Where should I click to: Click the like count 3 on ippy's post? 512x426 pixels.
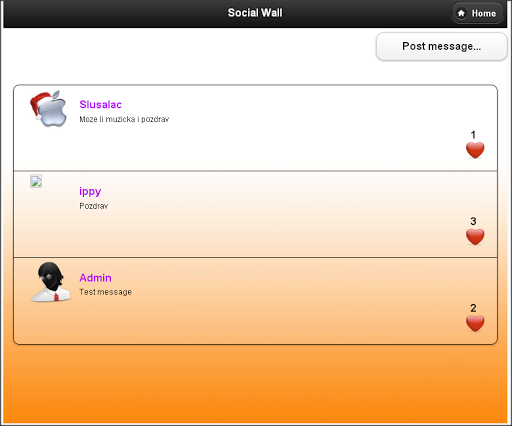(473, 221)
